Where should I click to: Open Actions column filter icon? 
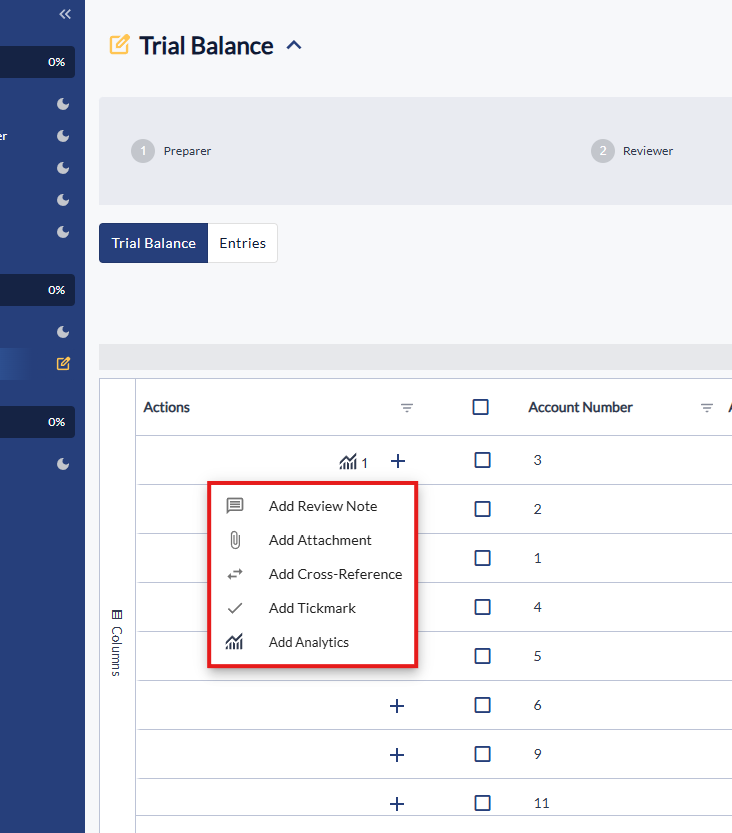(407, 408)
